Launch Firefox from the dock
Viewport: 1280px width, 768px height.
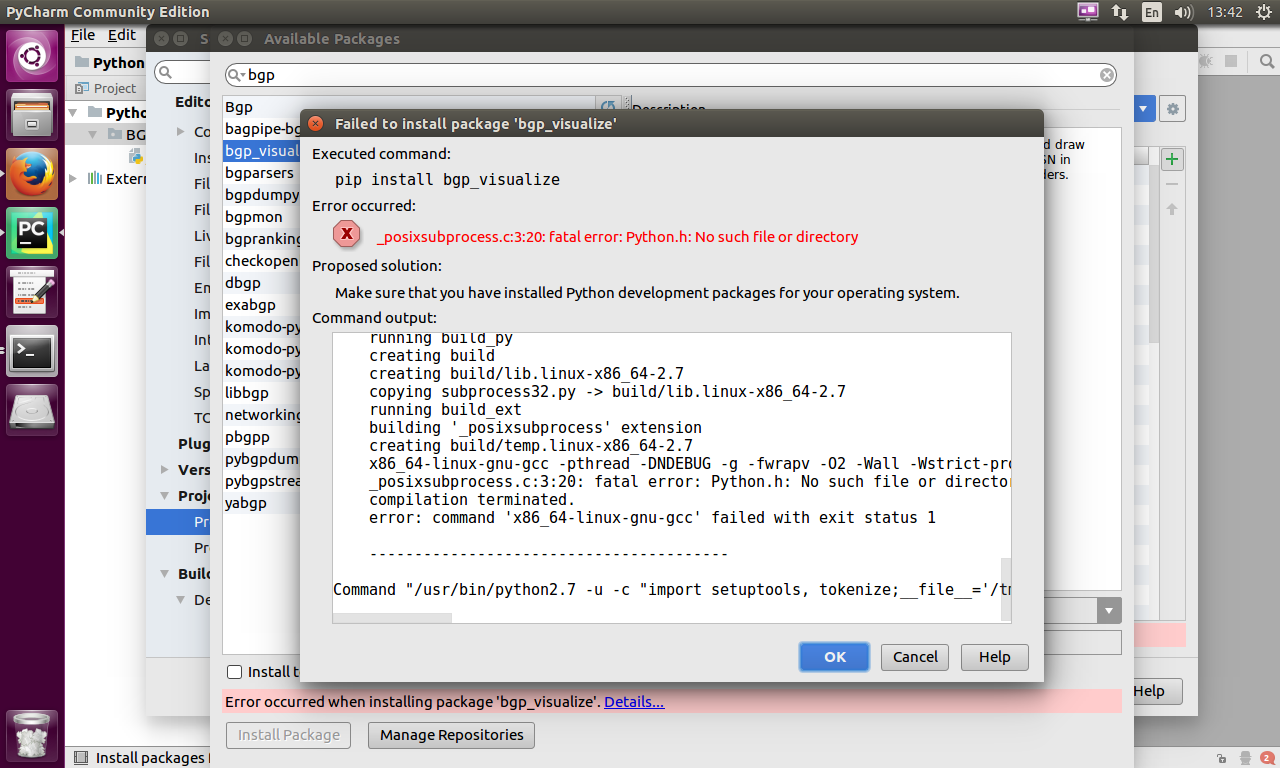(32, 174)
